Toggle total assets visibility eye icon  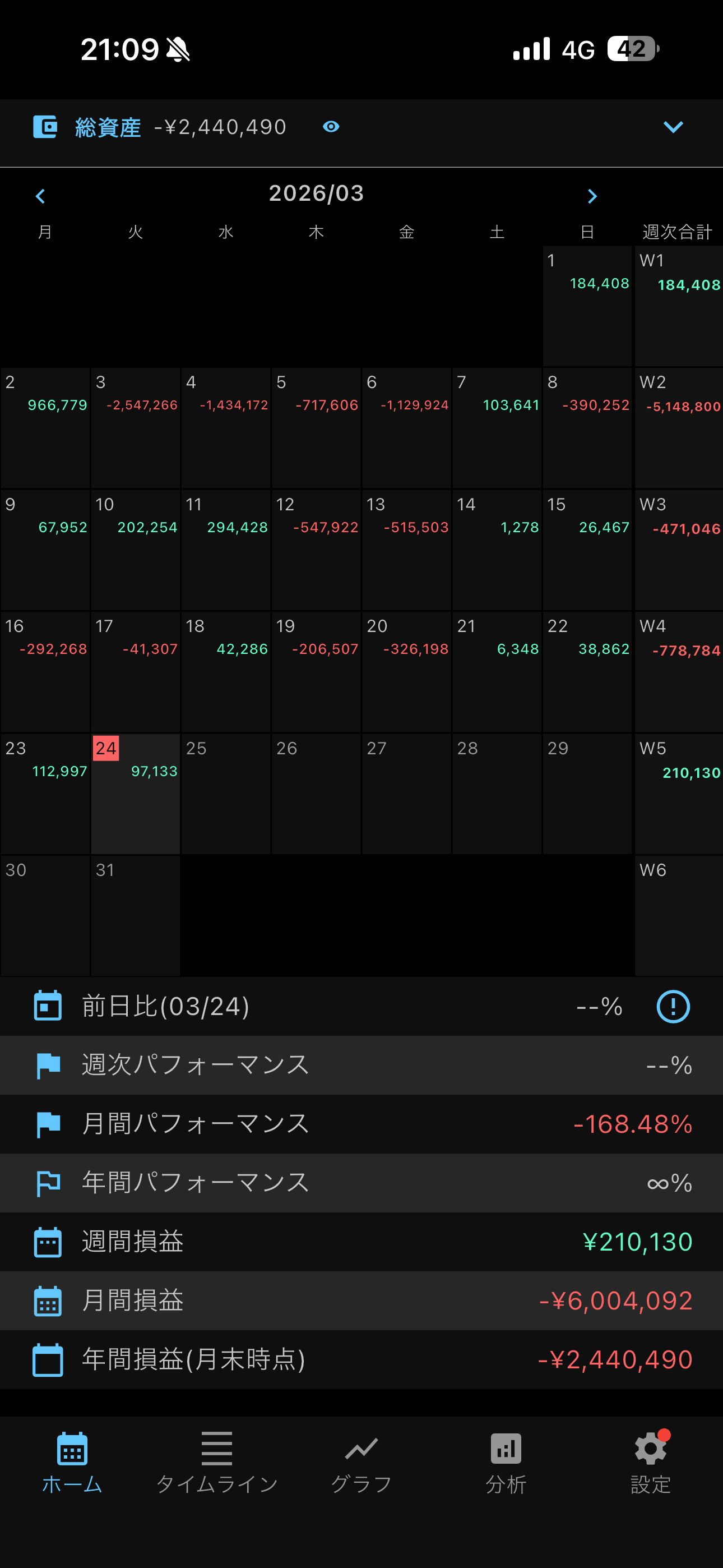[331, 127]
